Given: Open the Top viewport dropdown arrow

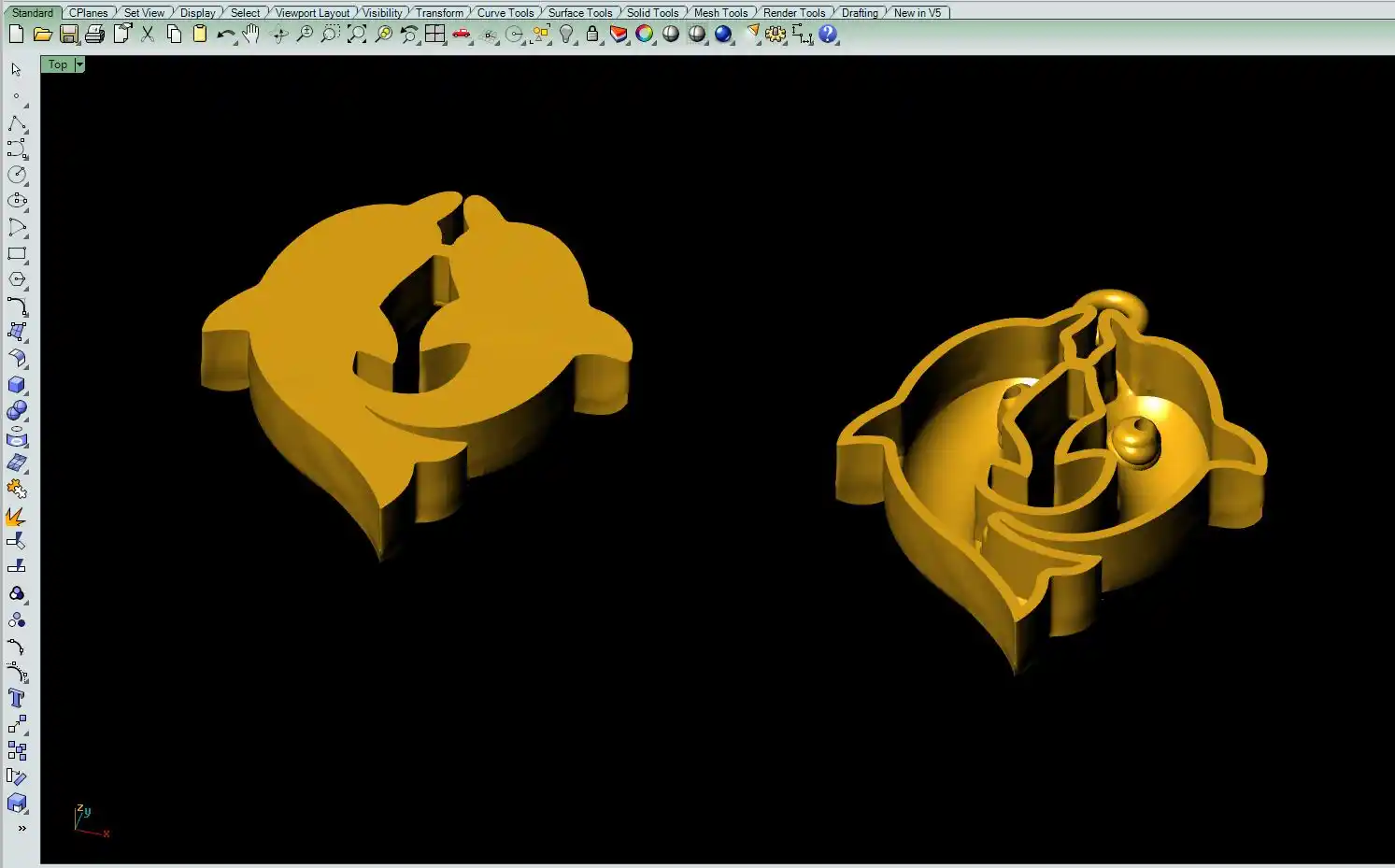Looking at the screenshot, I should tap(79, 64).
